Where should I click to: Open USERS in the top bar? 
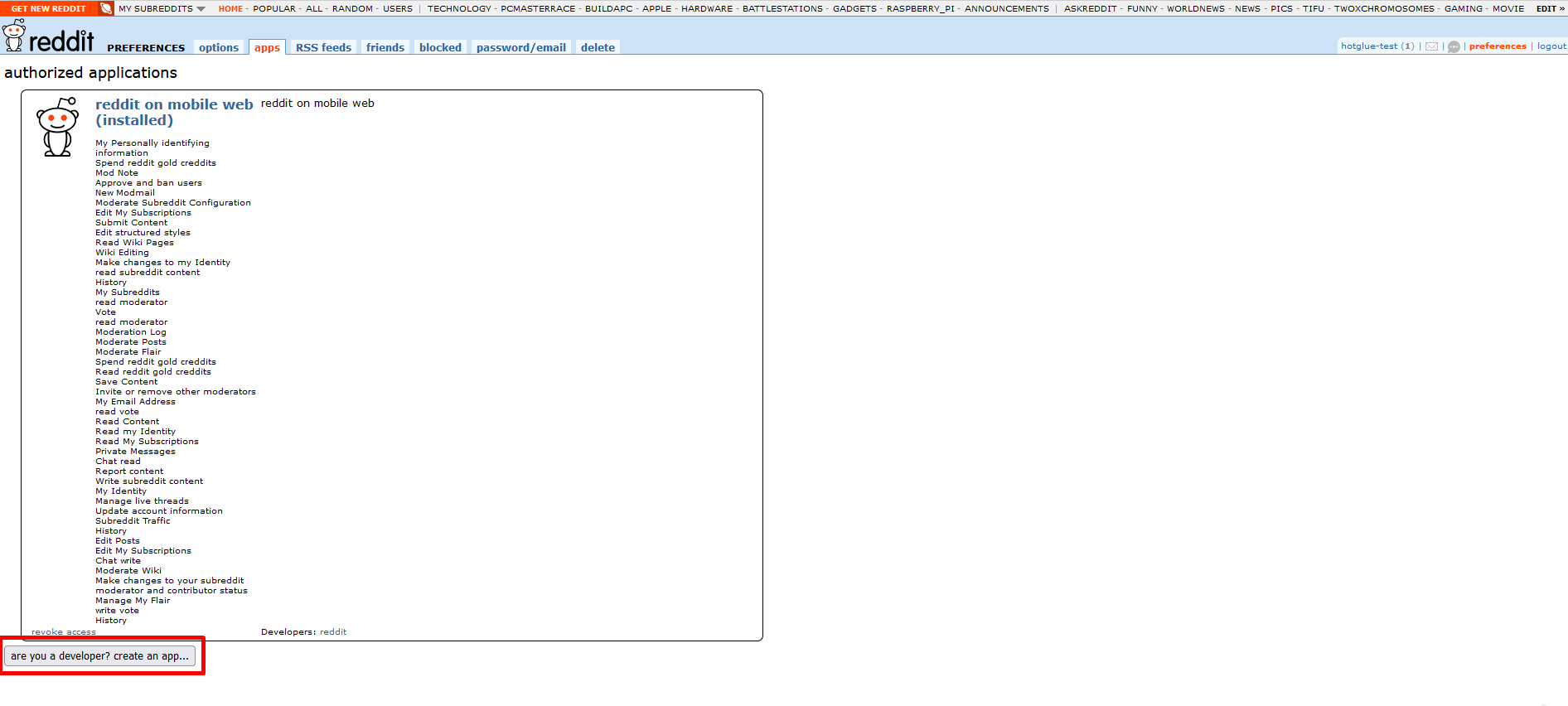point(398,8)
